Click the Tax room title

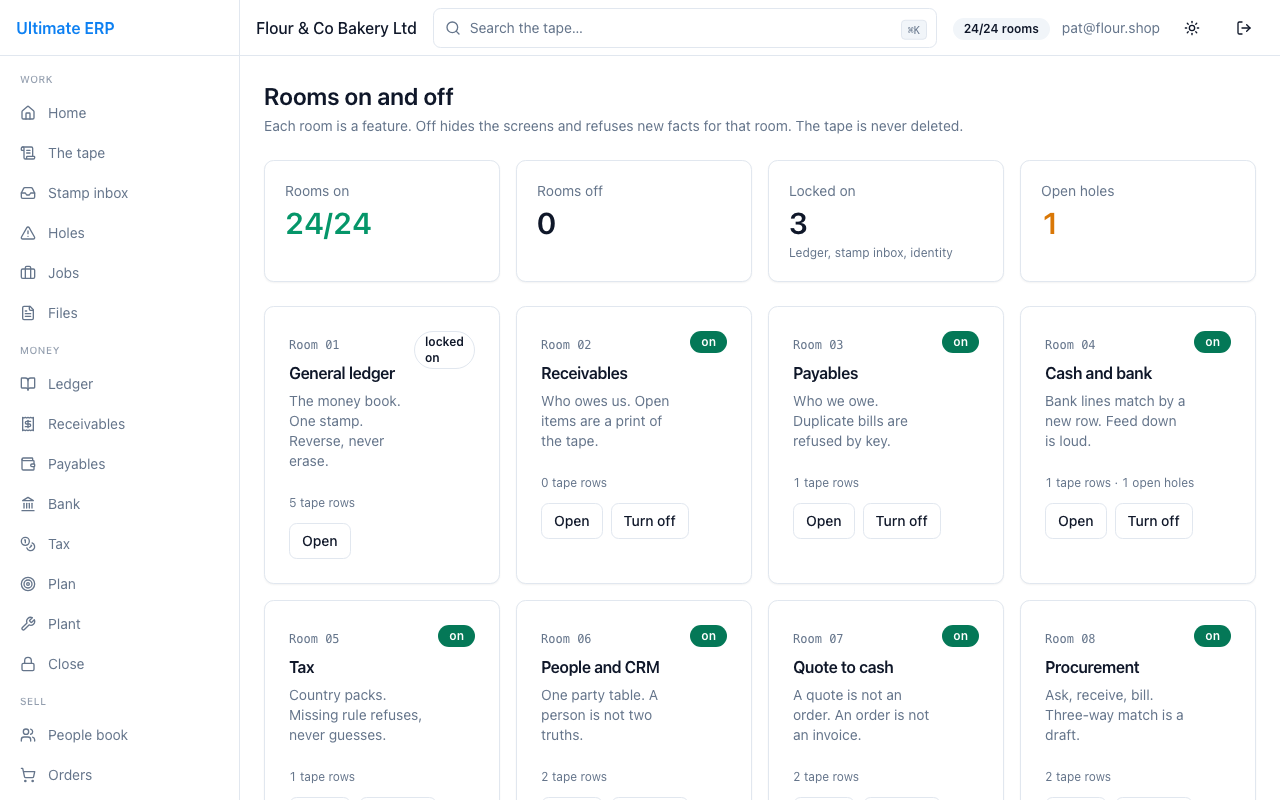(302, 667)
